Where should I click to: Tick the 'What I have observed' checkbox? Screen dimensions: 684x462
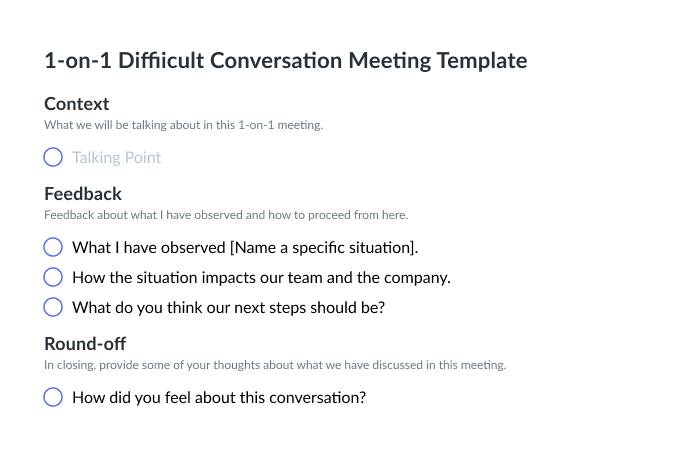click(53, 247)
